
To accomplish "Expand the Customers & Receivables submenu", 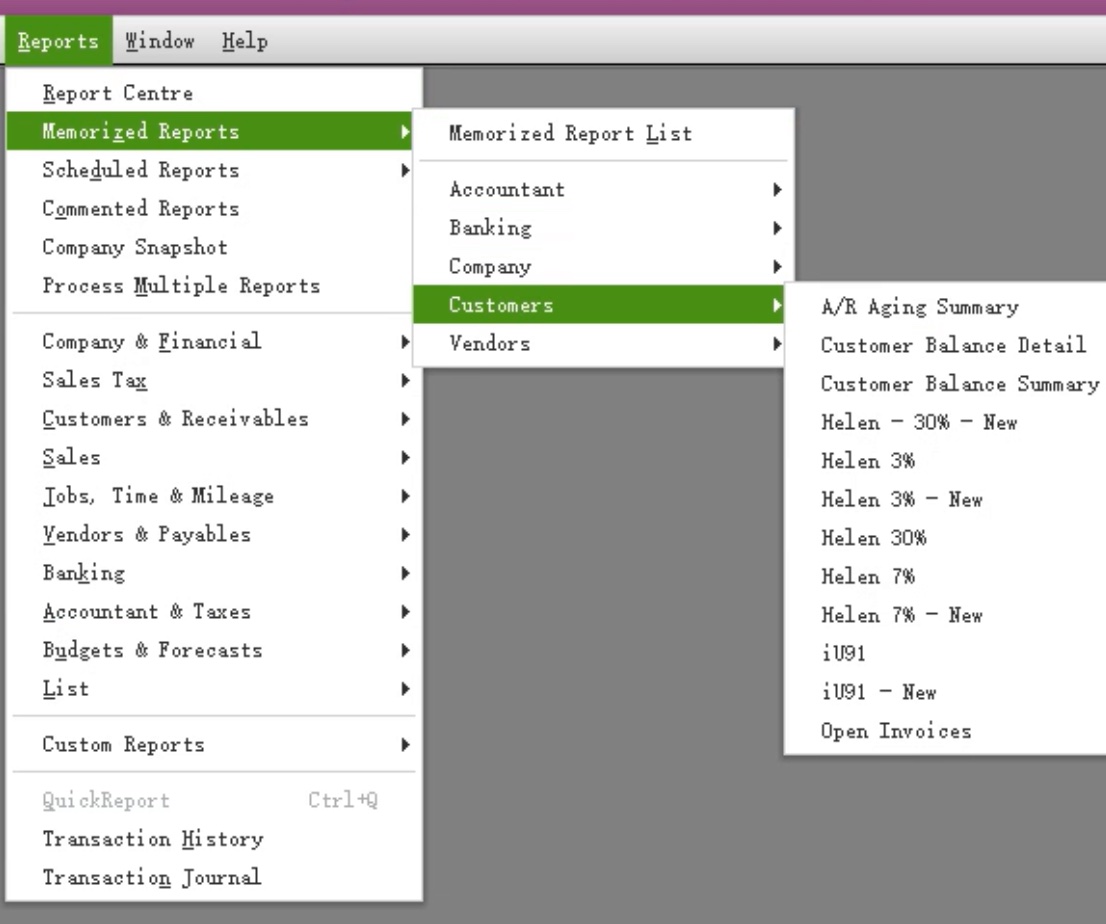I will click(176, 418).
